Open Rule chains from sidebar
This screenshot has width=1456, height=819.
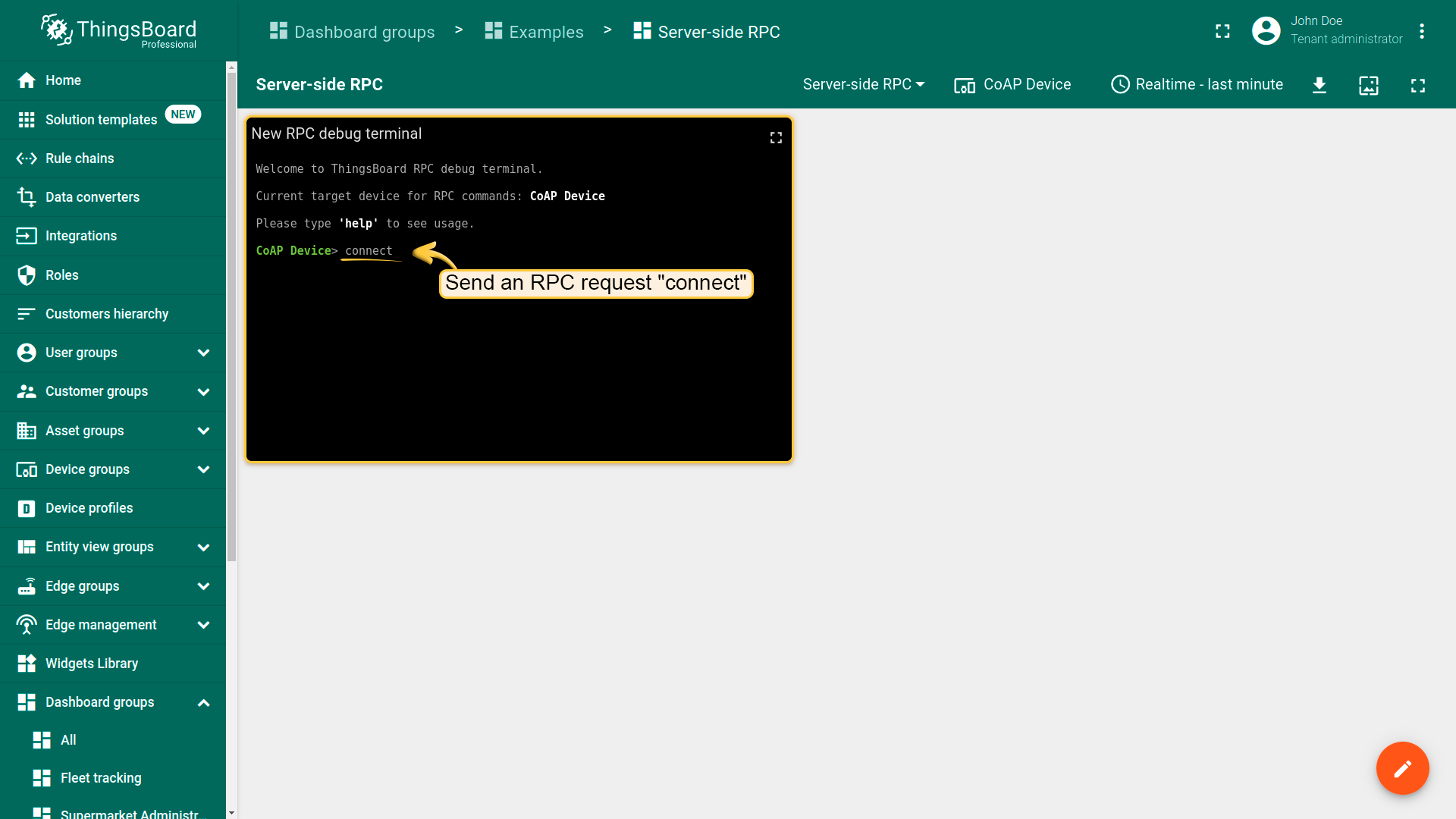pos(80,158)
